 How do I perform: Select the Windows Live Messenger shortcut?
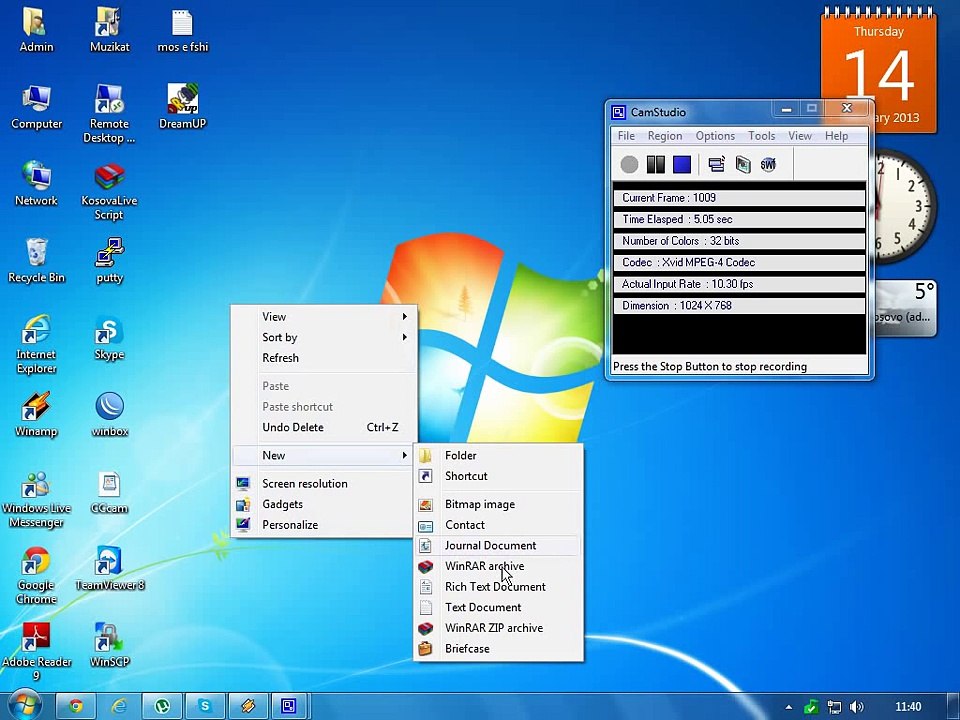coord(36,499)
